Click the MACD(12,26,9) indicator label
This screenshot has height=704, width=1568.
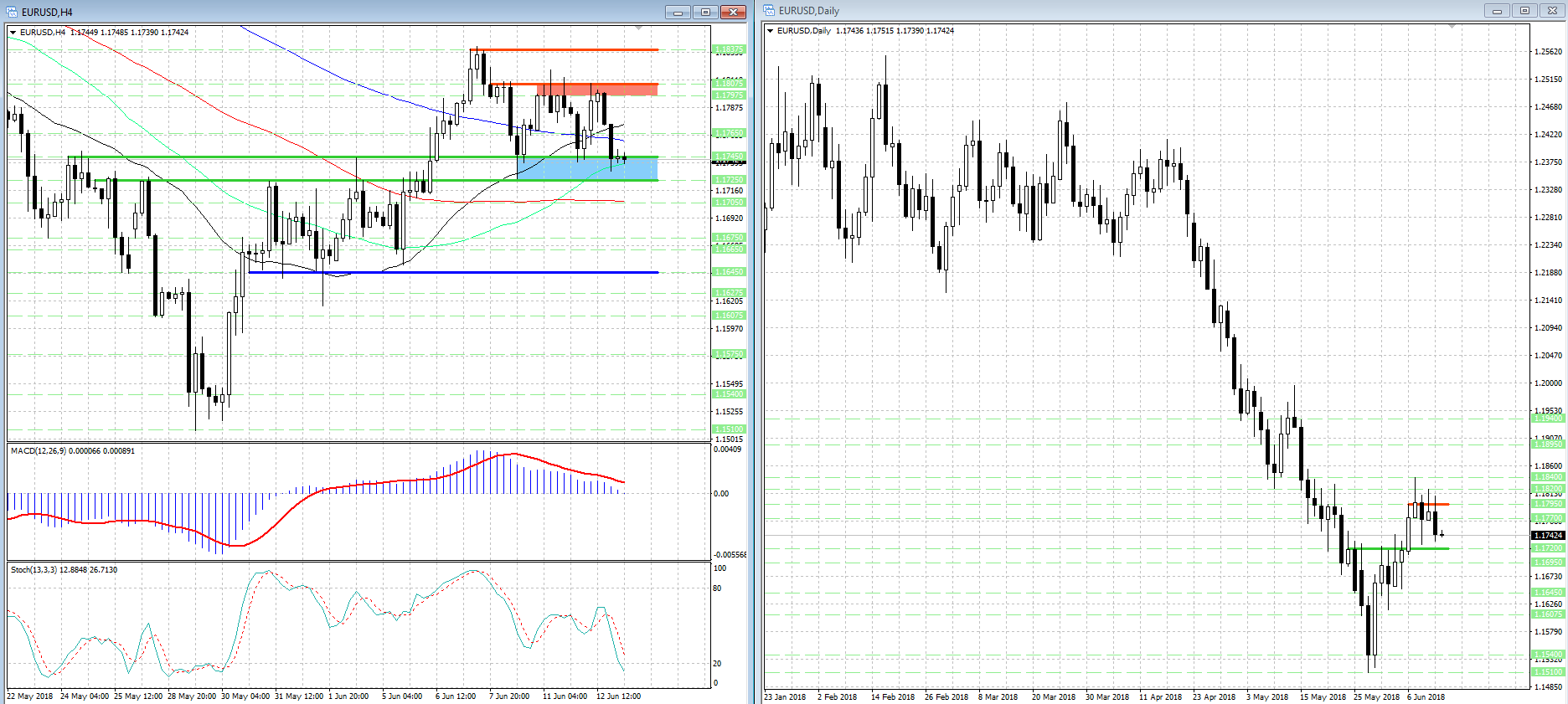tap(72, 451)
